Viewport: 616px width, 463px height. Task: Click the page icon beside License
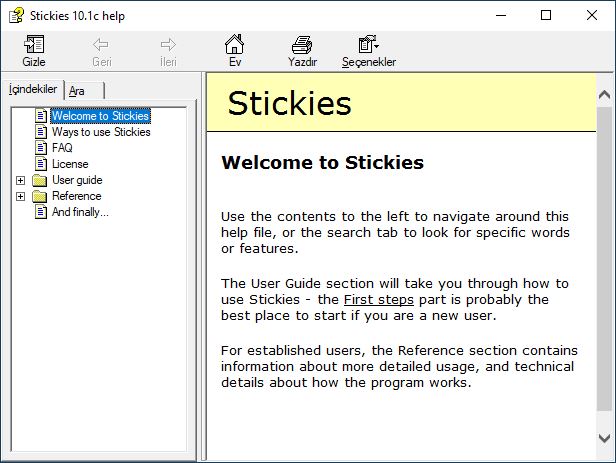pos(41,164)
